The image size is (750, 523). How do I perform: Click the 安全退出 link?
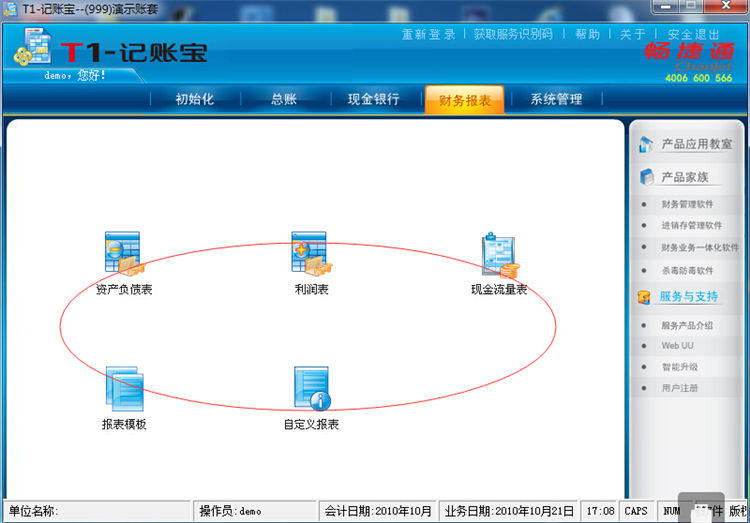tap(694, 34)
